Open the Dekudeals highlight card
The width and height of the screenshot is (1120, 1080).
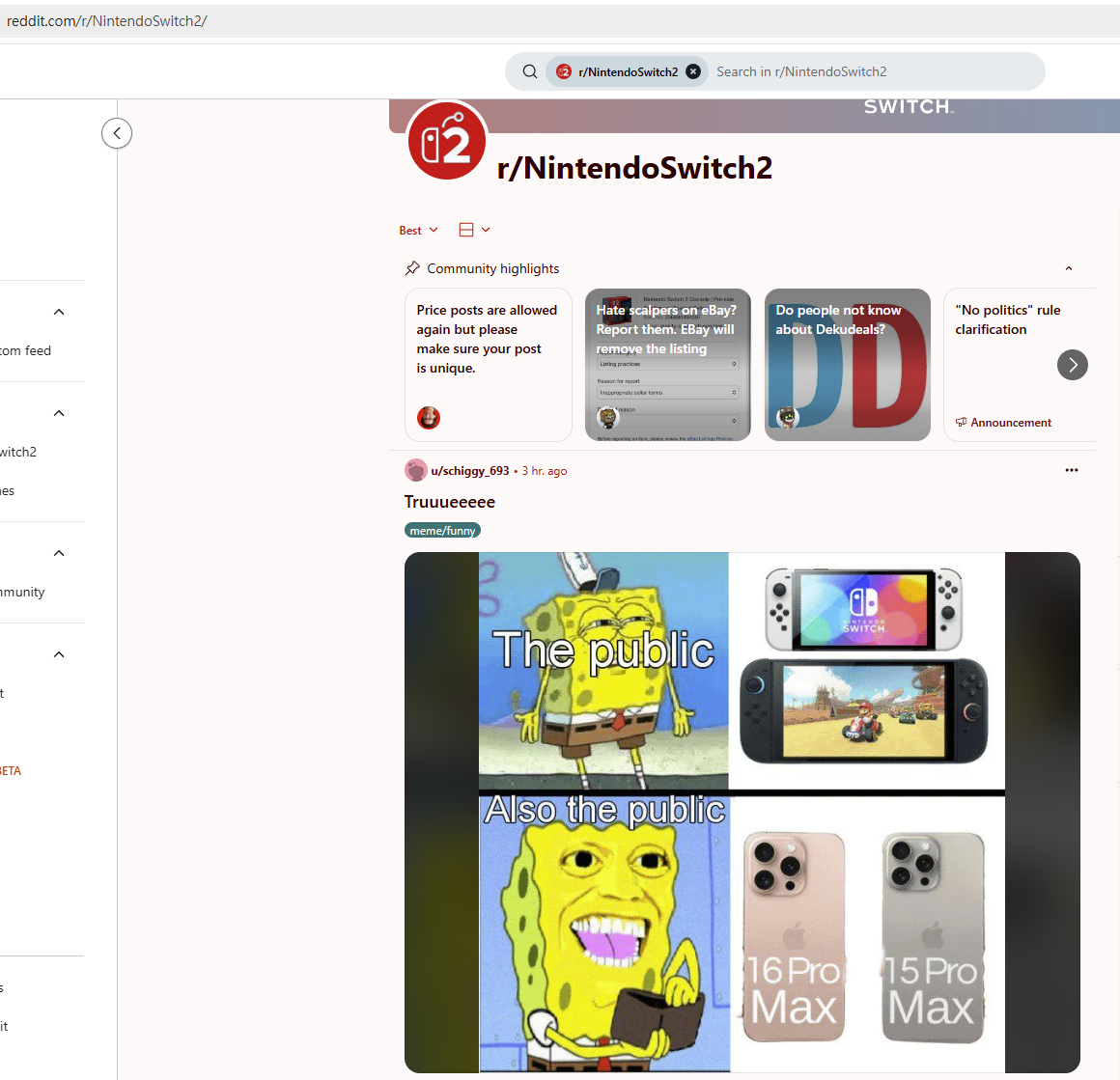pos(847,365)
